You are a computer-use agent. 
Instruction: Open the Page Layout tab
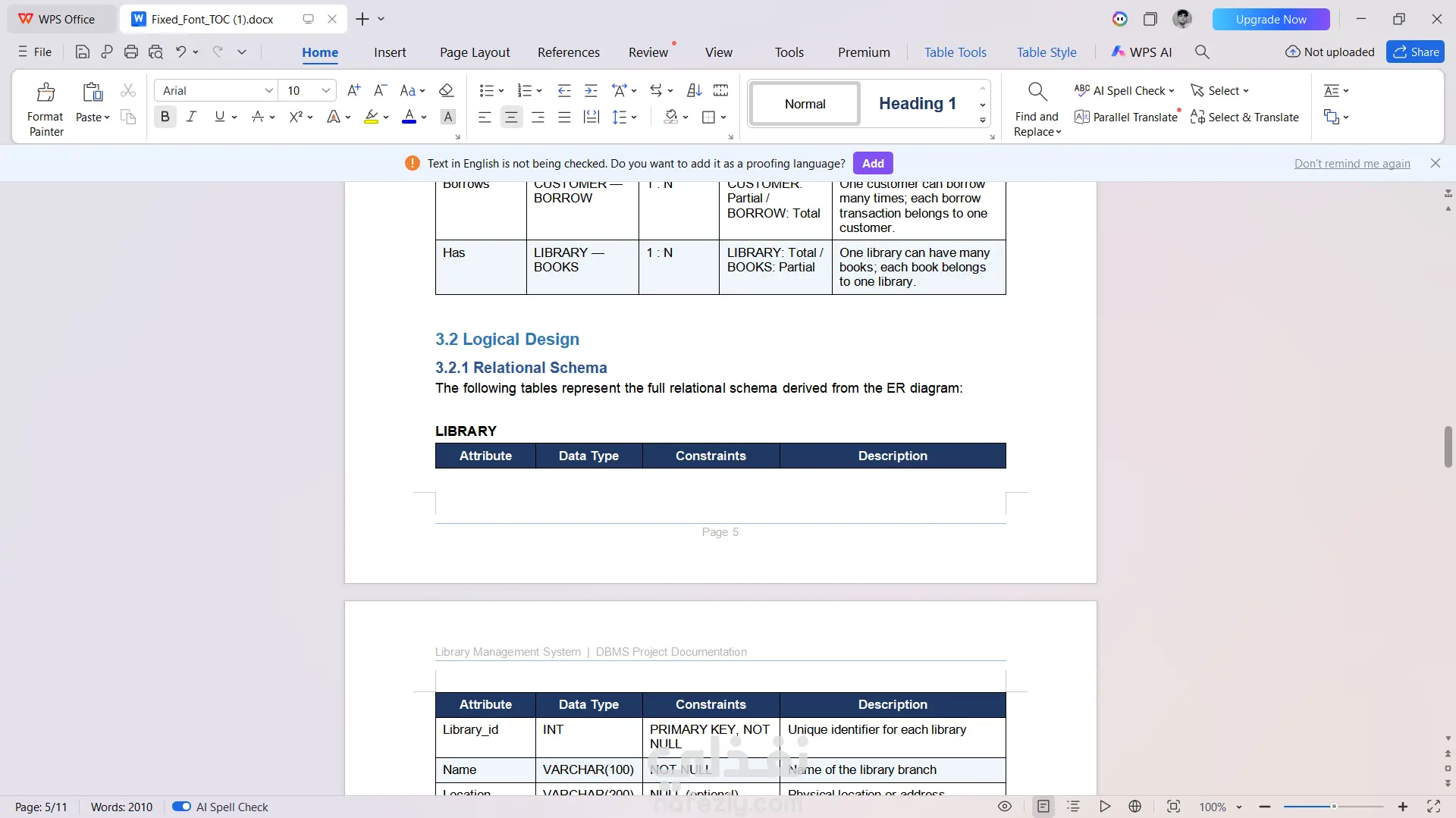[475, 52]
